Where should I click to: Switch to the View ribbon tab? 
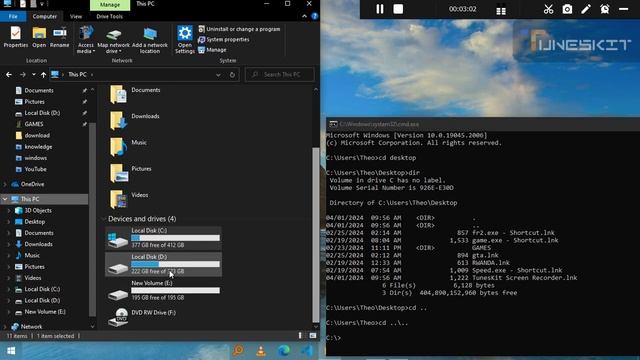coord(76,16)
